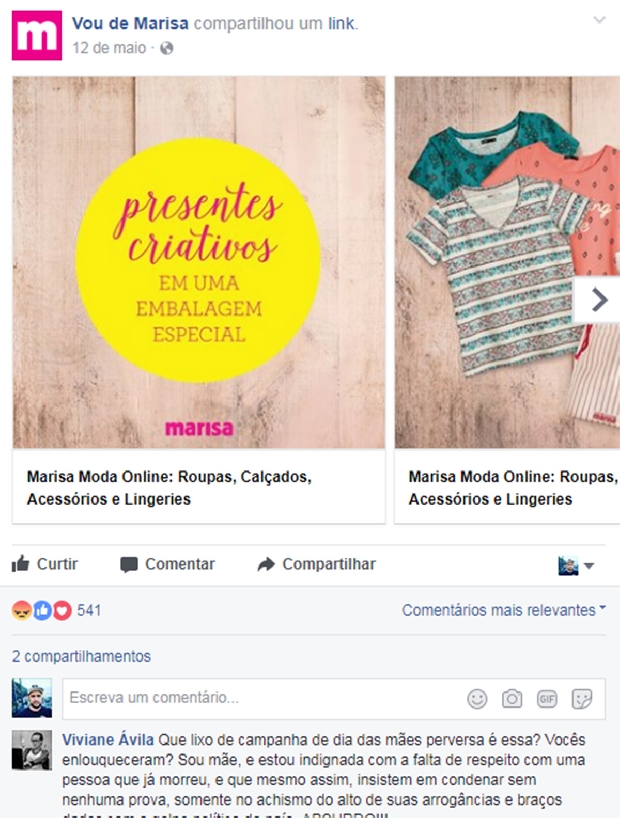The width and height of the screenshot is (620, 818).
Task: Click the Comentar action
Action: tap(168, 564)
